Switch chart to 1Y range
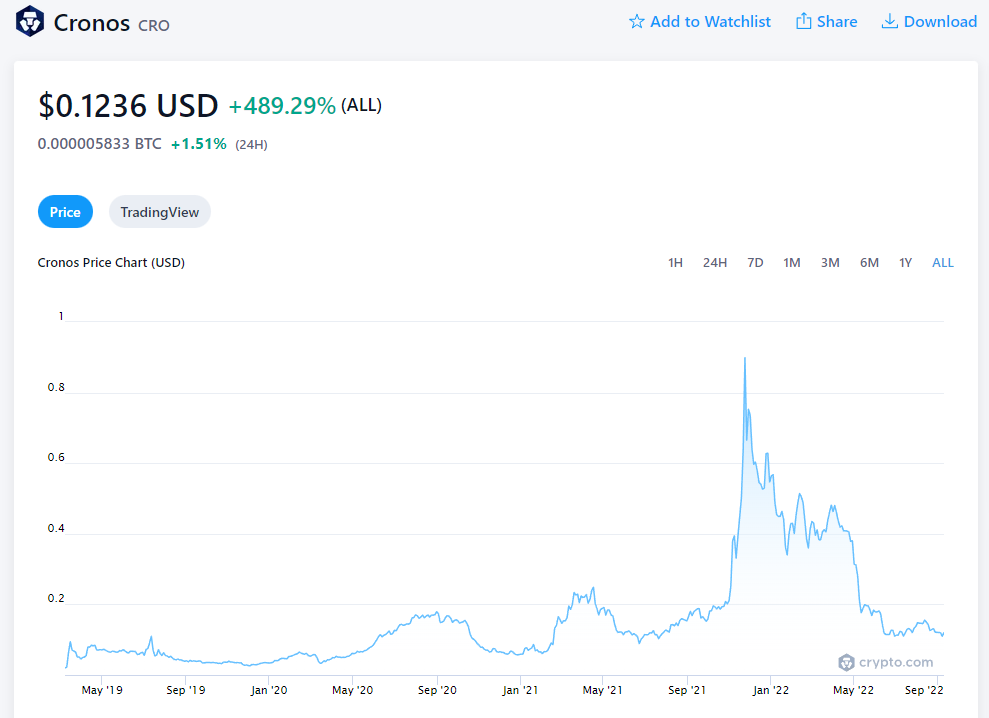989x718 pixels. pyautogui.click(x=905, y=263)
